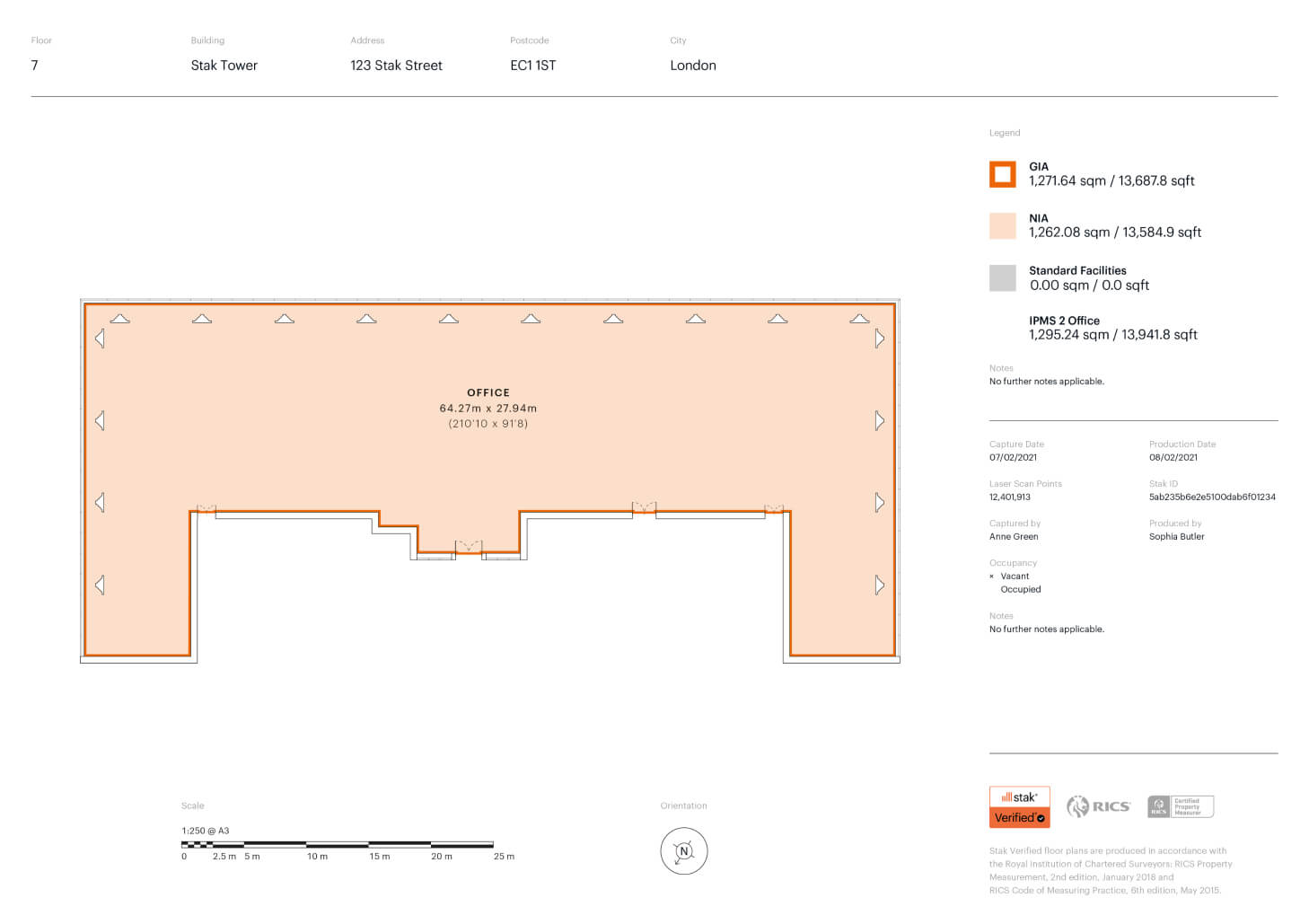This screenshot has height=924, width=1309.
Task: Click the floor number 7
Action: [x=35, y=66]
